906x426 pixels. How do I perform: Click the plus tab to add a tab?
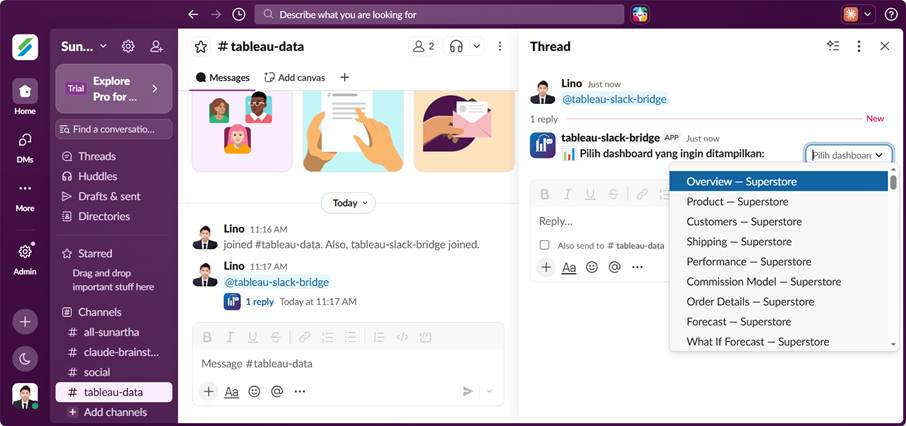pos(344,77)
